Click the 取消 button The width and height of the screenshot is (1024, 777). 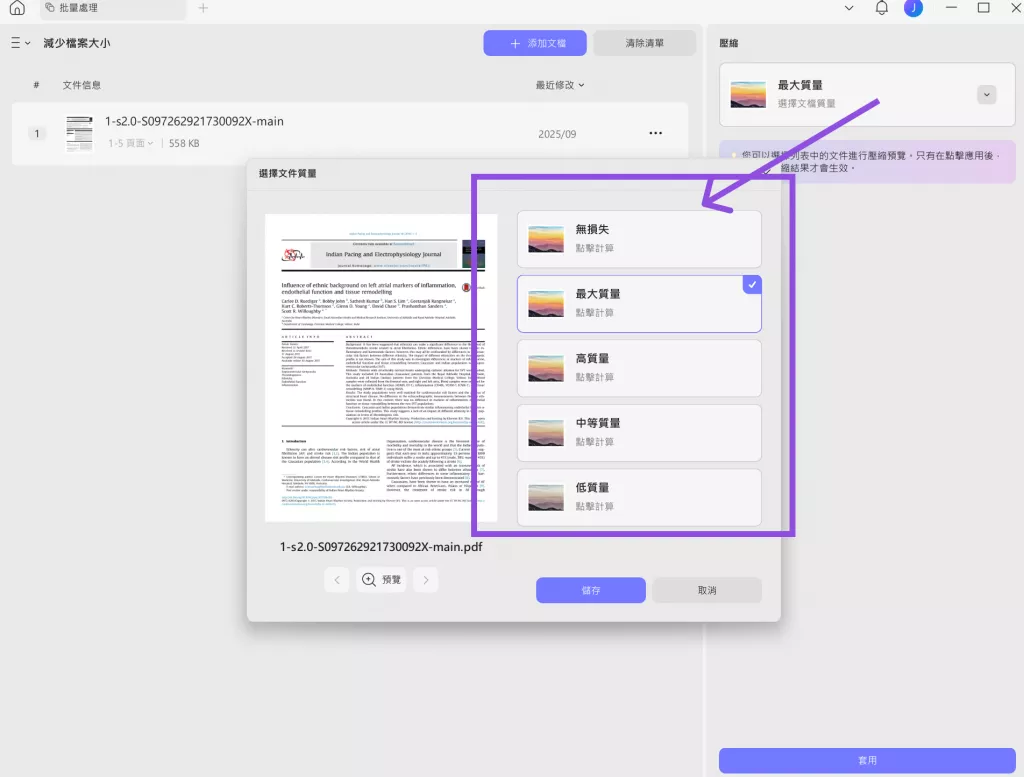707,590
